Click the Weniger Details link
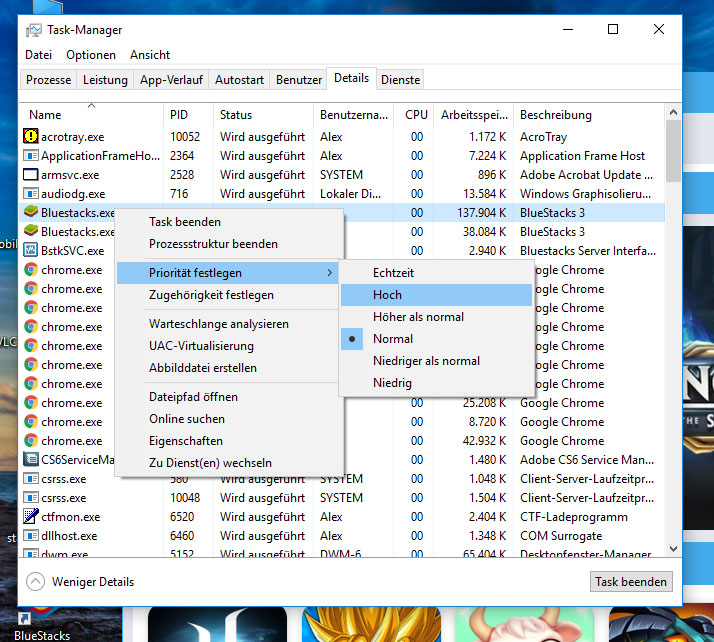Screen dimensions: 714x642 click(x=92, y=582)
